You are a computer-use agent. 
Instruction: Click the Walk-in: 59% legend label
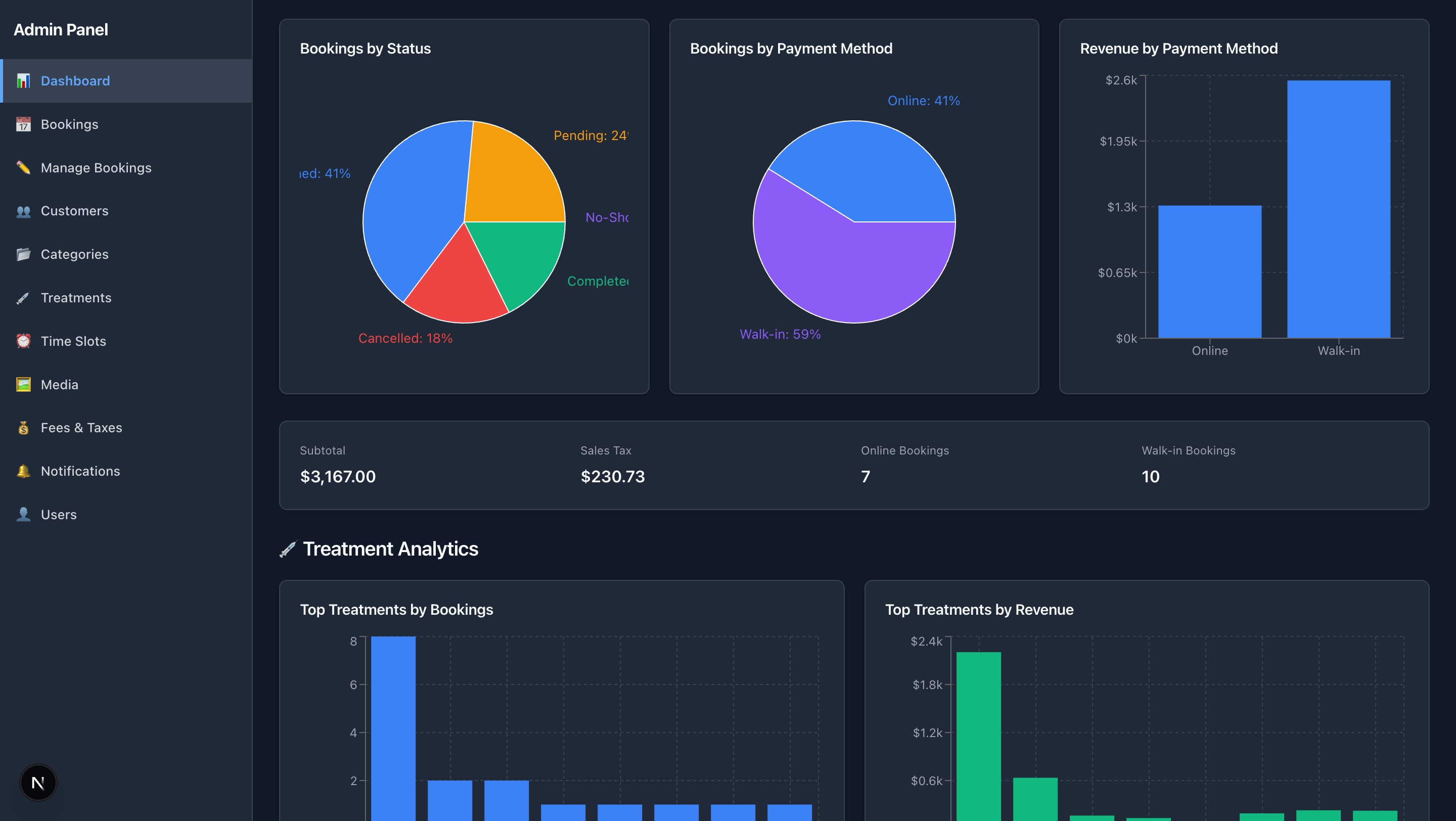point(780,334)
